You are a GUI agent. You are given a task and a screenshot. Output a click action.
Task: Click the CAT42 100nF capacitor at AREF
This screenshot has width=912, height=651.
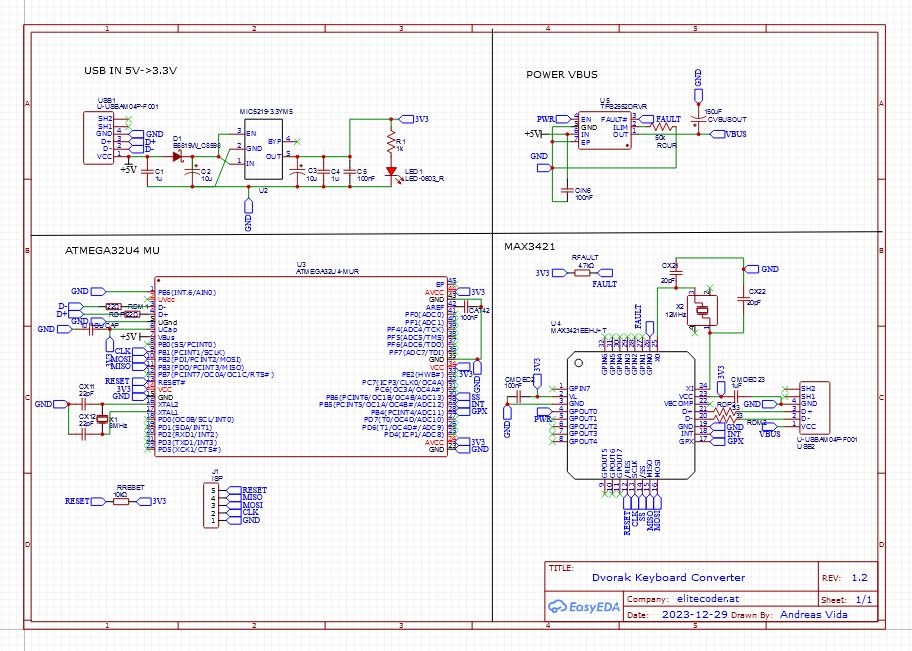click(468, 307)
